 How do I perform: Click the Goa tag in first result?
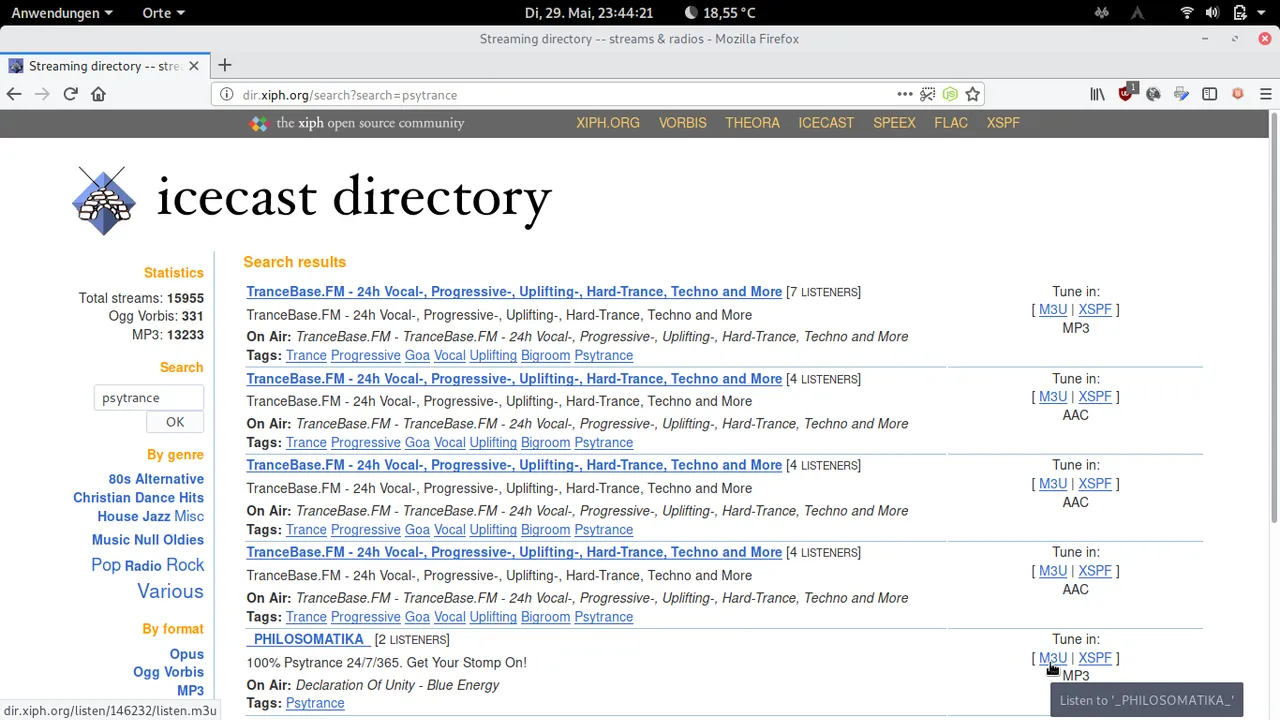click(417, 356)
